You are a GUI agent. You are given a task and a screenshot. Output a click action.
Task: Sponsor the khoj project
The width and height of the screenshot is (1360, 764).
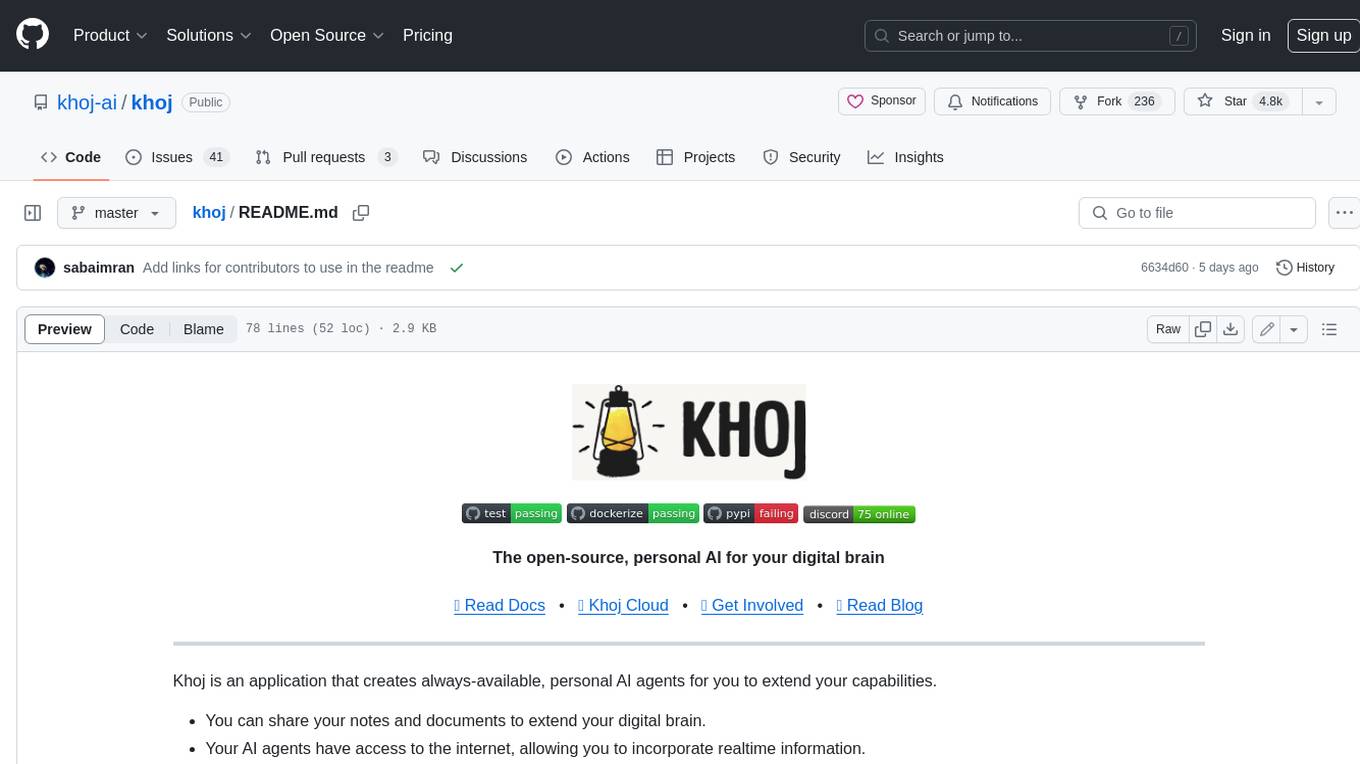pyautogui.click(x=882, y=101)
